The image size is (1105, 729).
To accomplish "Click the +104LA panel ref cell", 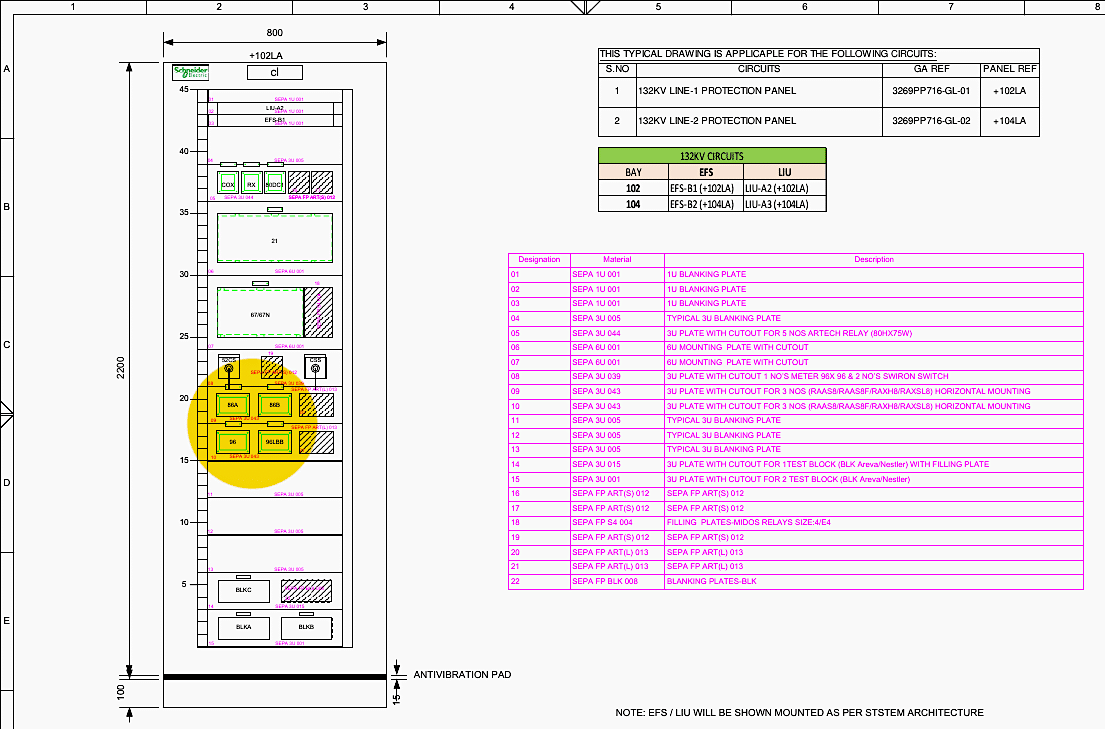I will tap(1009, 121).
